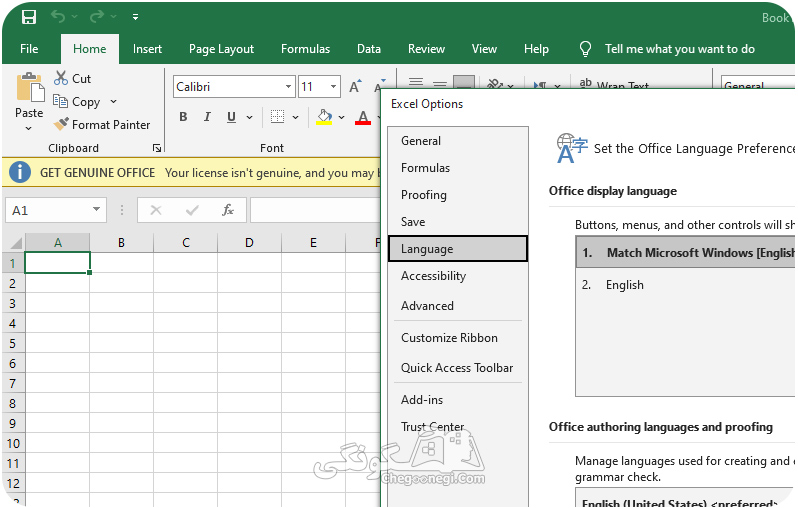Image resolution: width=798 pixels, height=508 pixels.
Task: Click the Redo arrow icon
Action: (97, 17)
